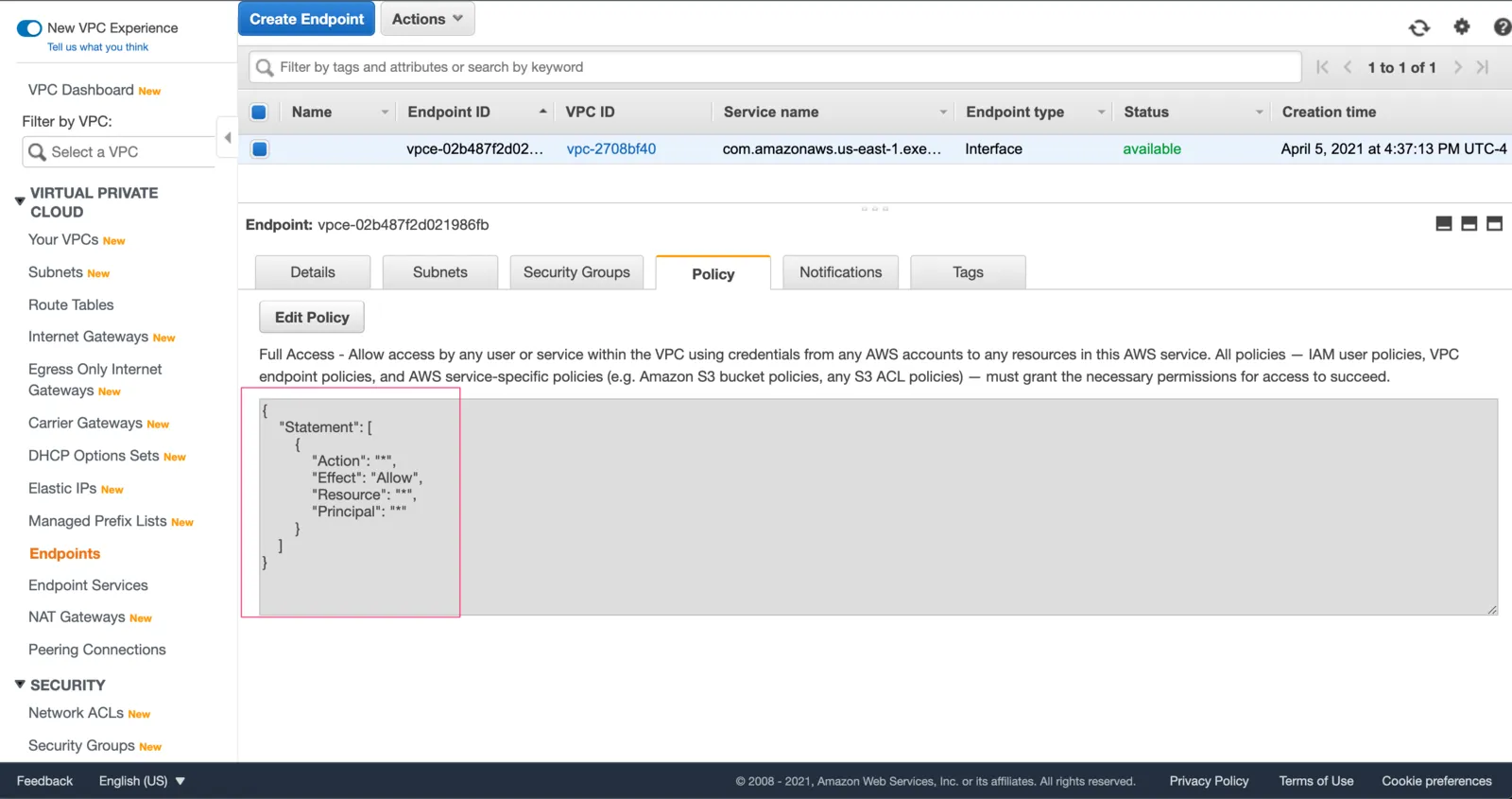Open the English (US) language selector

142,781
